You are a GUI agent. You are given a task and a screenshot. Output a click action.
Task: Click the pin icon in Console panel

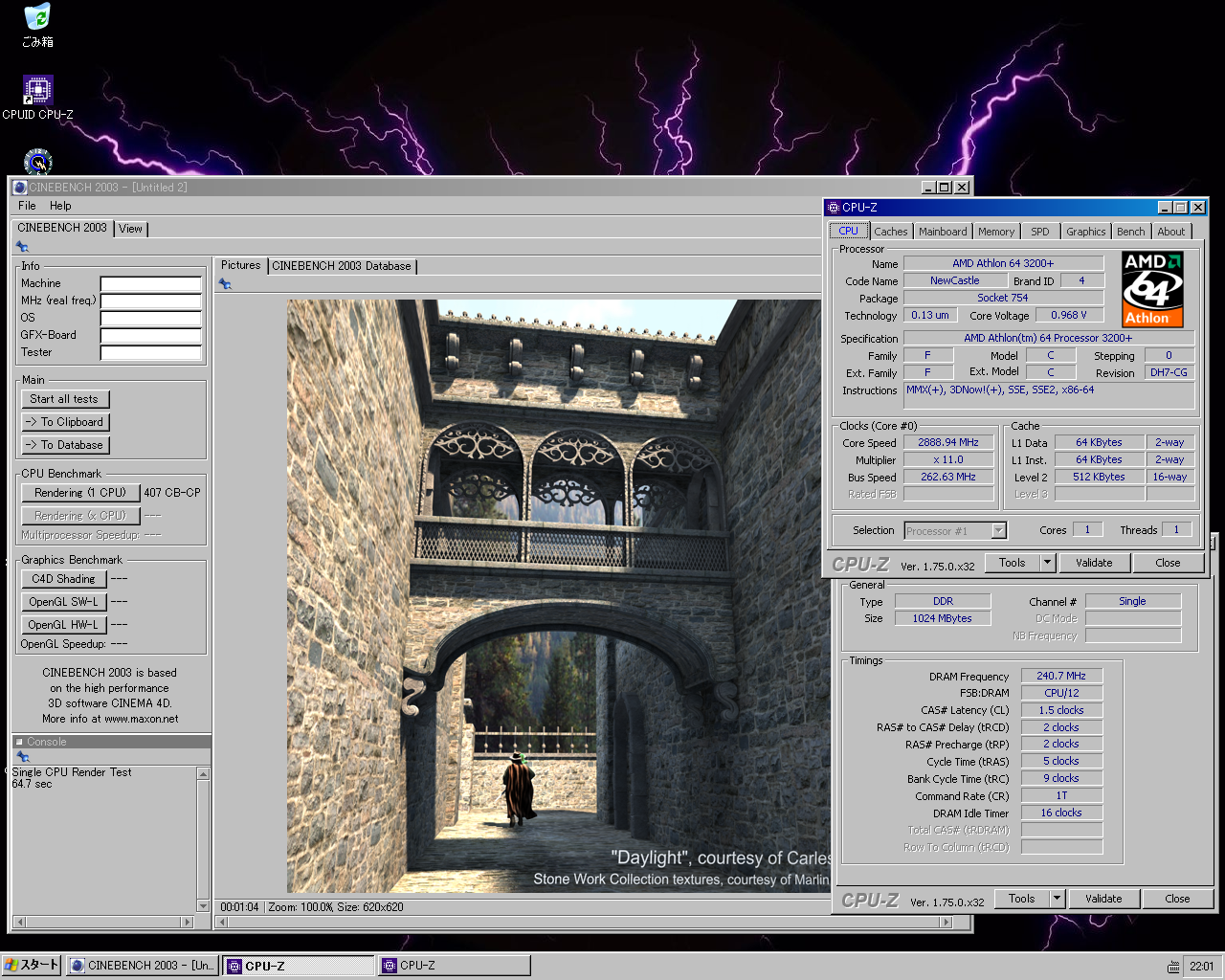(x=23, y=756)
